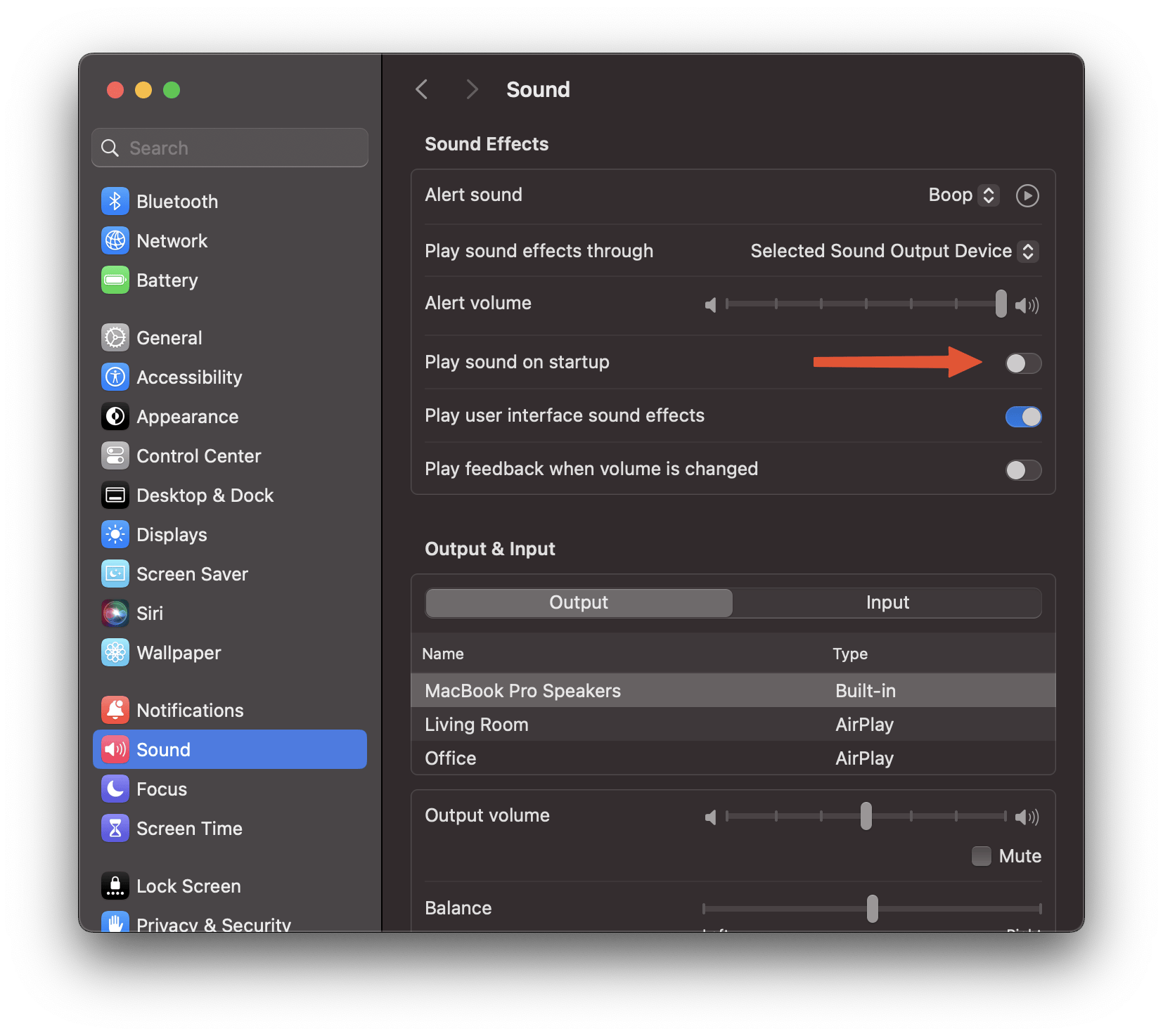Switch to the Input tab

887,603
